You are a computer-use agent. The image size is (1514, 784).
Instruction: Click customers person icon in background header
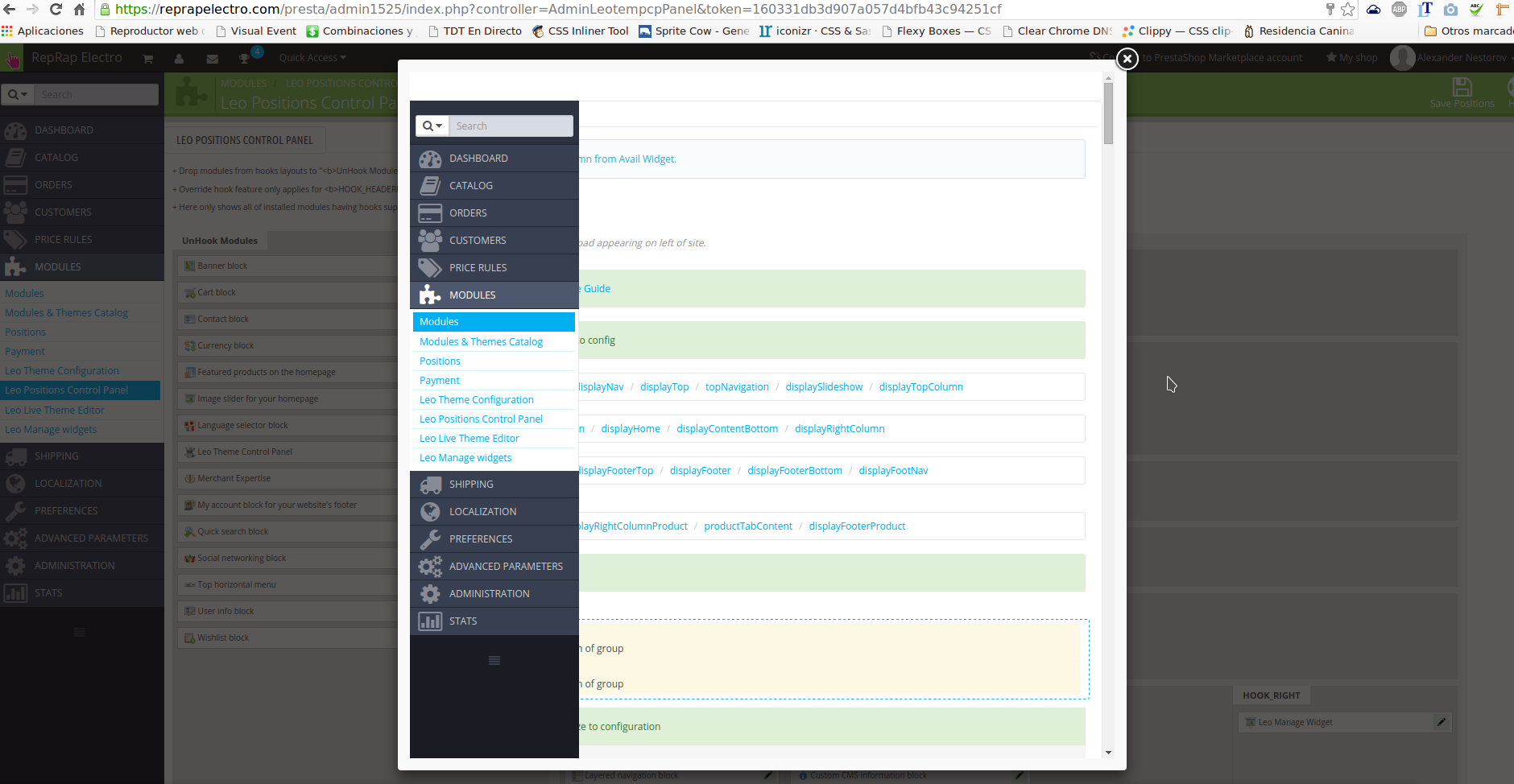179,59
